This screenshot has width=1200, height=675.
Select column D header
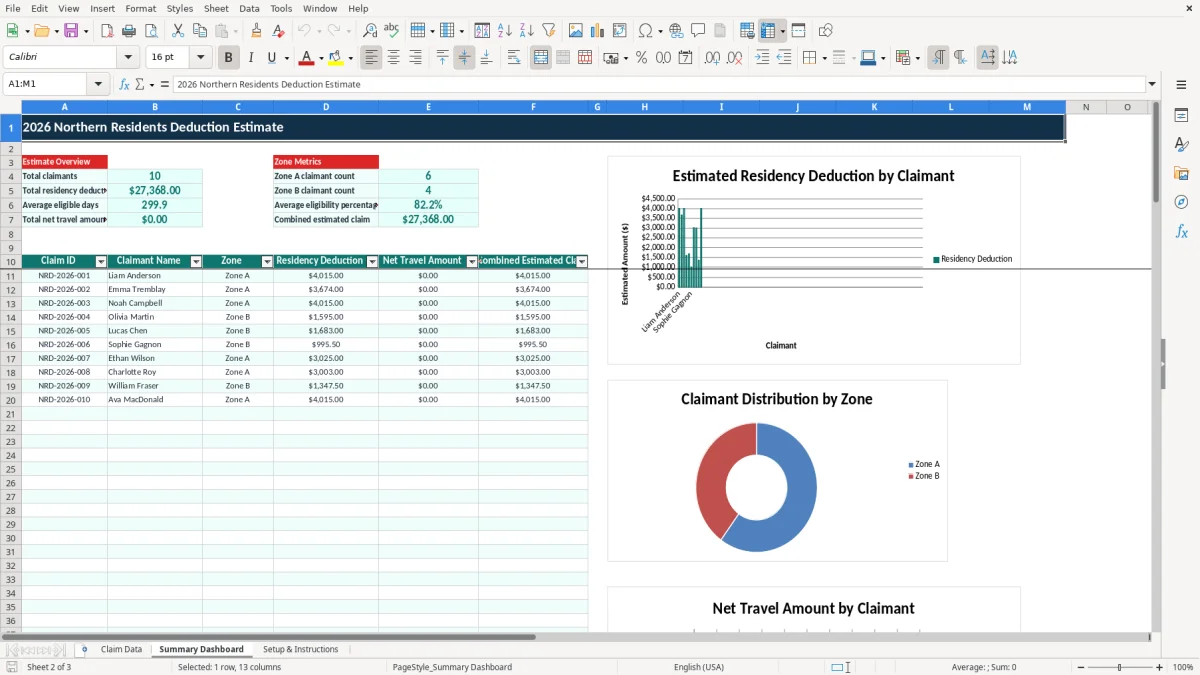pyautogui.click(x=325, y=107)
